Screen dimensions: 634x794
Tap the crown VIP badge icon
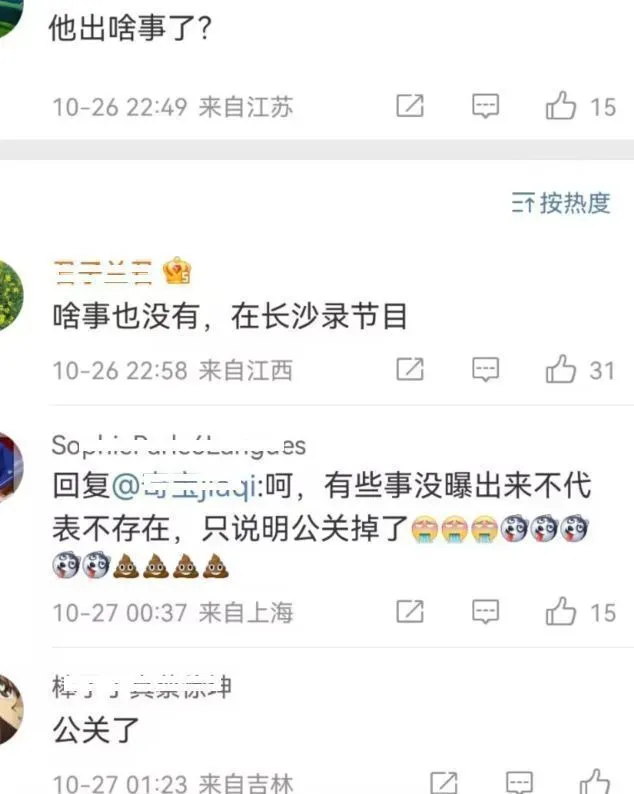click(x=177, y=270)
